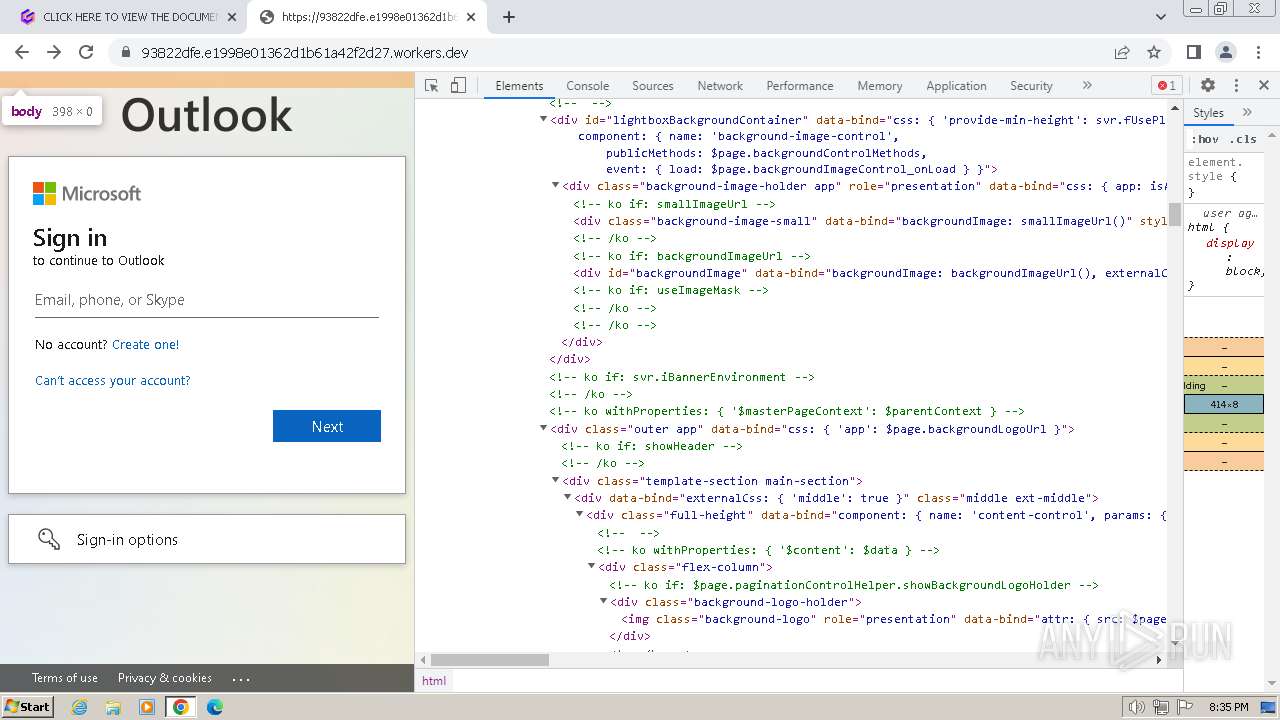The image size is (1280, 720).
Task: Open Chrome from the taskbar
Action: pos(180,707)
